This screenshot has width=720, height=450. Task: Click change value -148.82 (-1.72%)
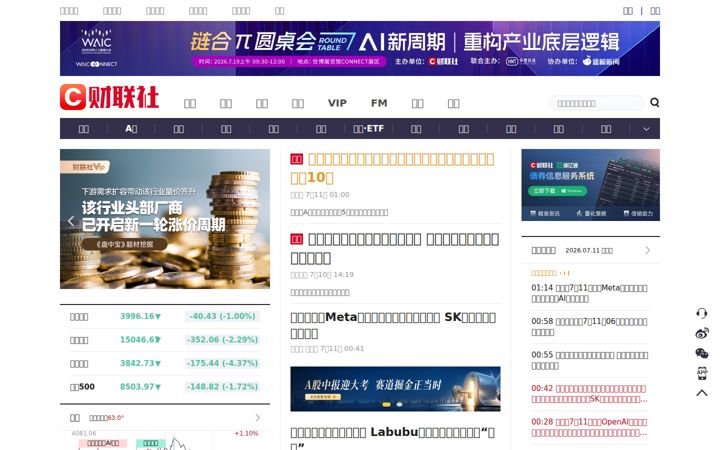coord(223,387)
